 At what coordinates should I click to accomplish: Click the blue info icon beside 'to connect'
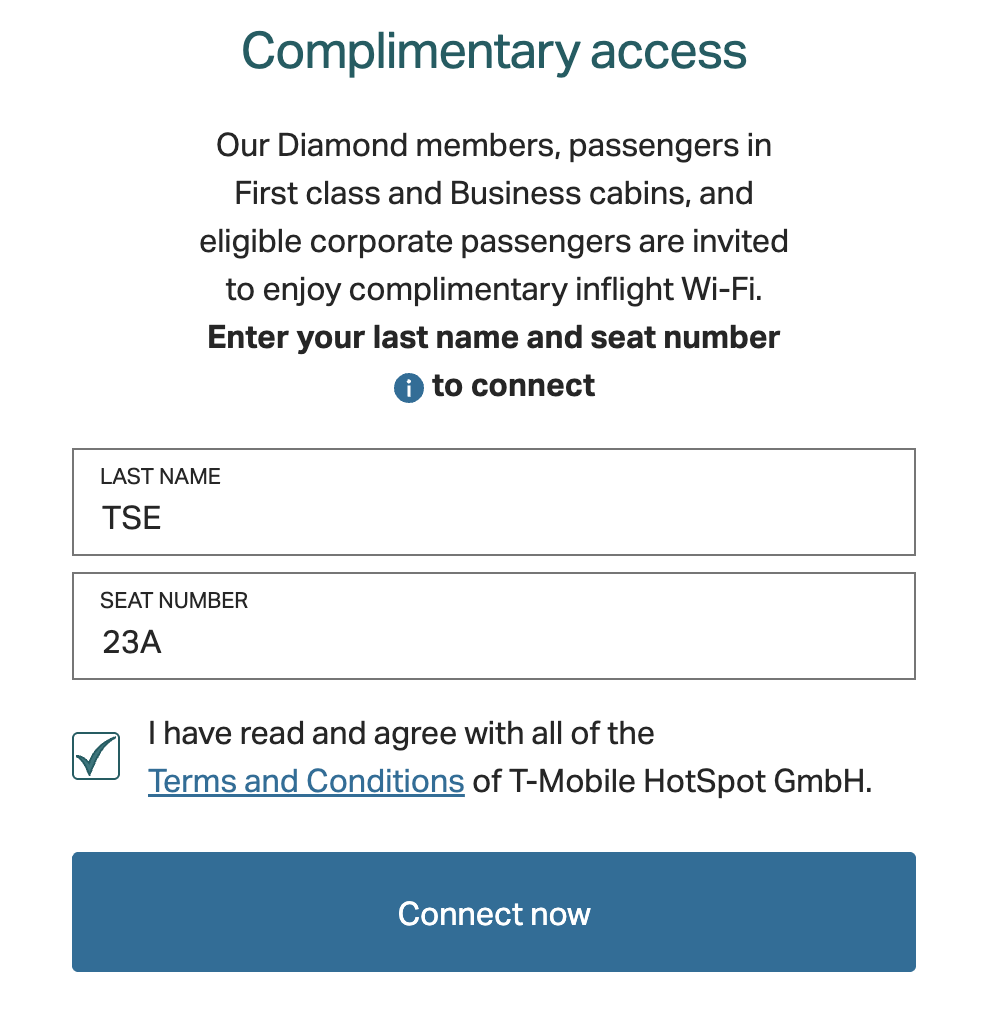[x=409, y=388]
